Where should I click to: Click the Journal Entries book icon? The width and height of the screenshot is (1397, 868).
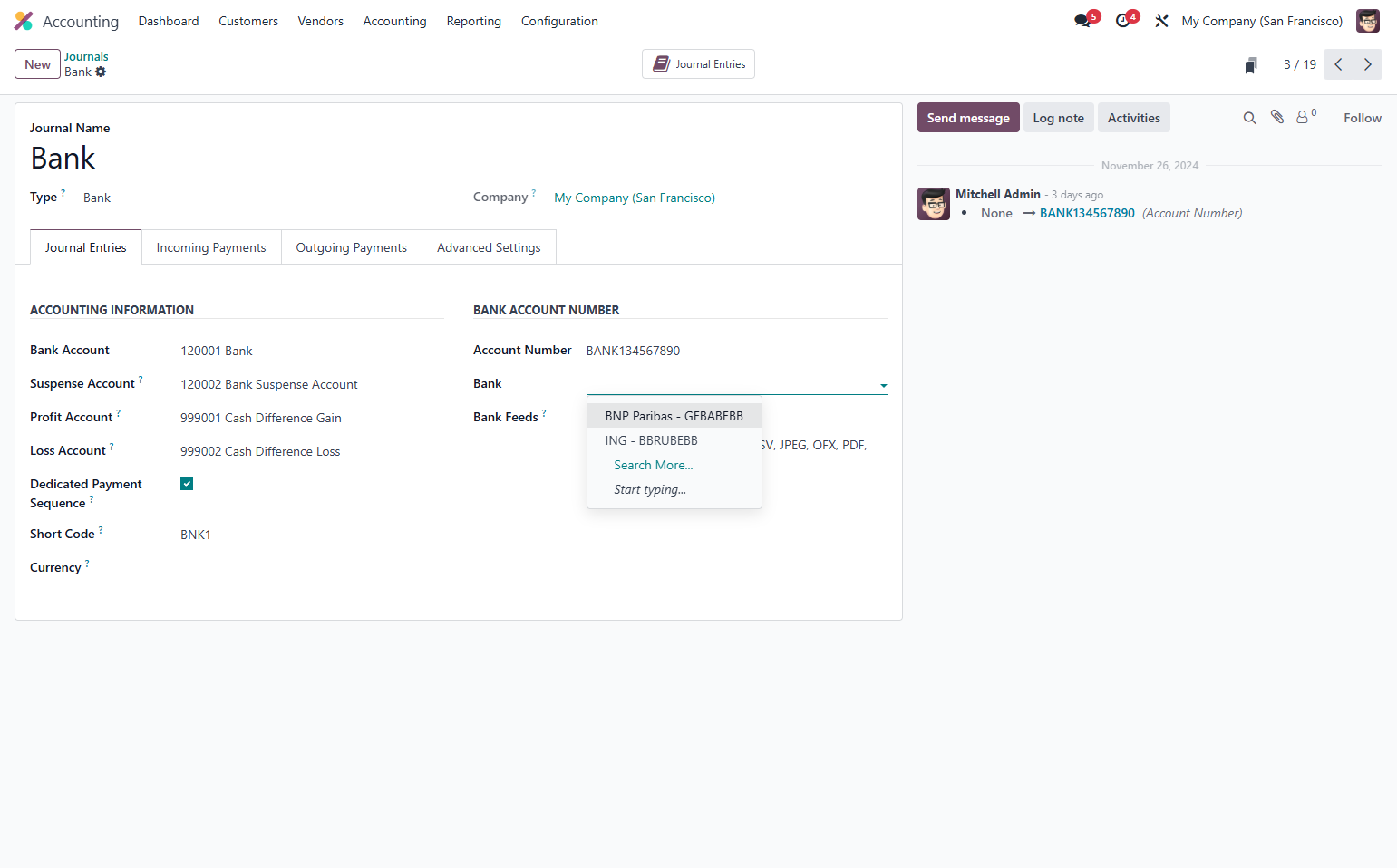click(662, 64)
